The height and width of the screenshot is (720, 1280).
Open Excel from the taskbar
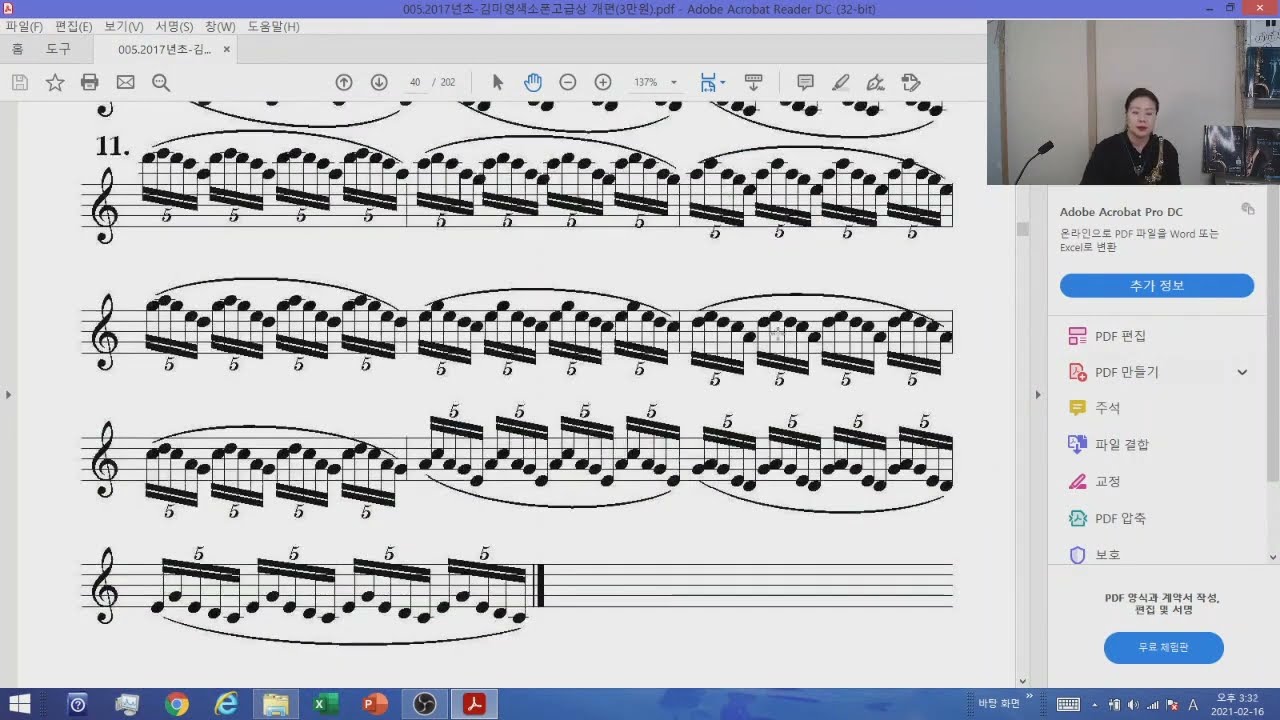(x=326, y=704)
